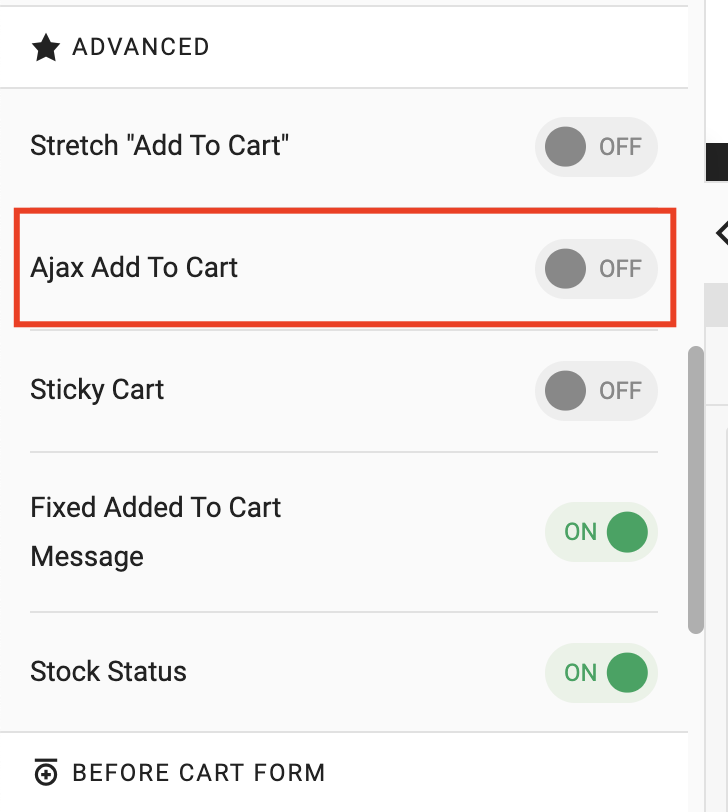Click the black button at the right edge

(717, 162)
